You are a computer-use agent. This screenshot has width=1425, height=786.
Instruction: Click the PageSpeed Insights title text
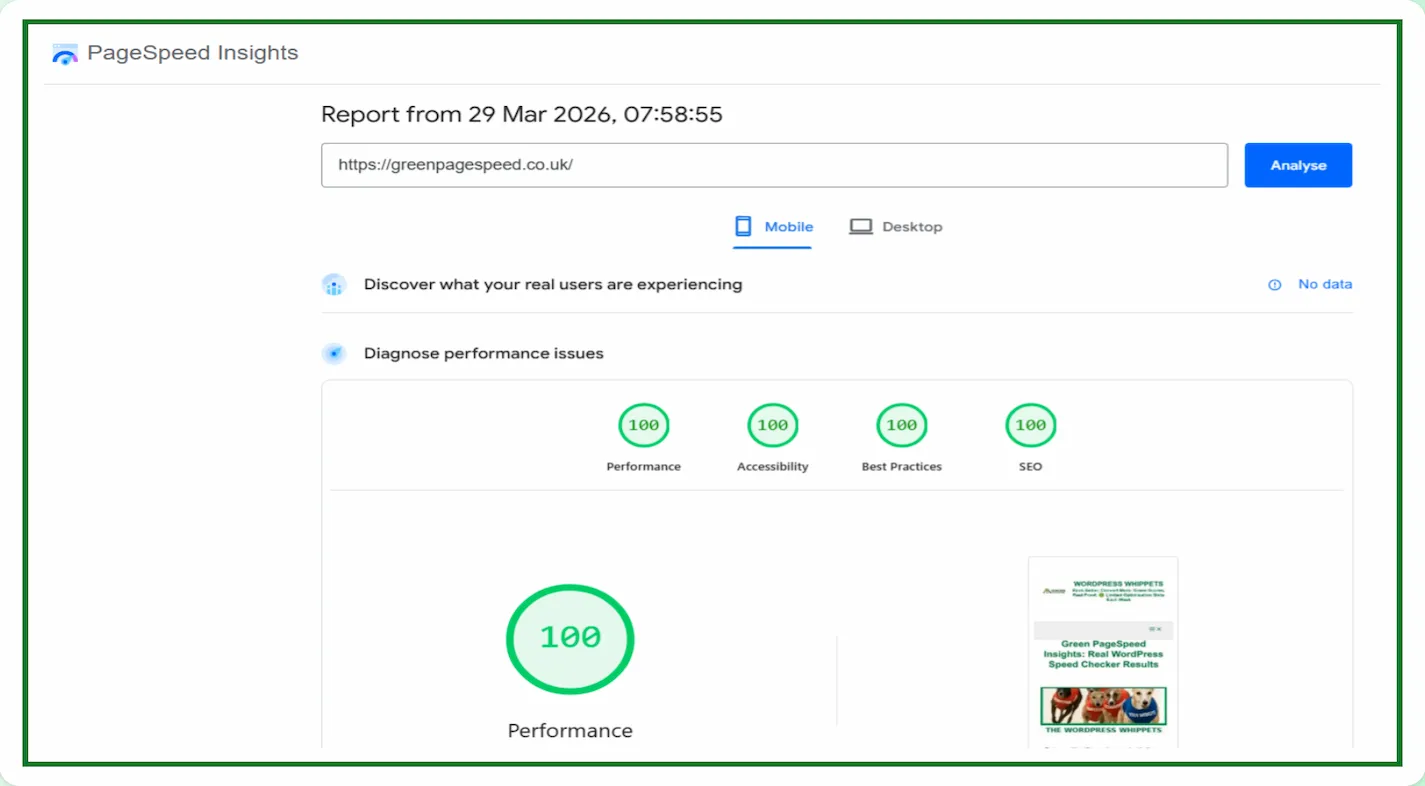[192, 53]
